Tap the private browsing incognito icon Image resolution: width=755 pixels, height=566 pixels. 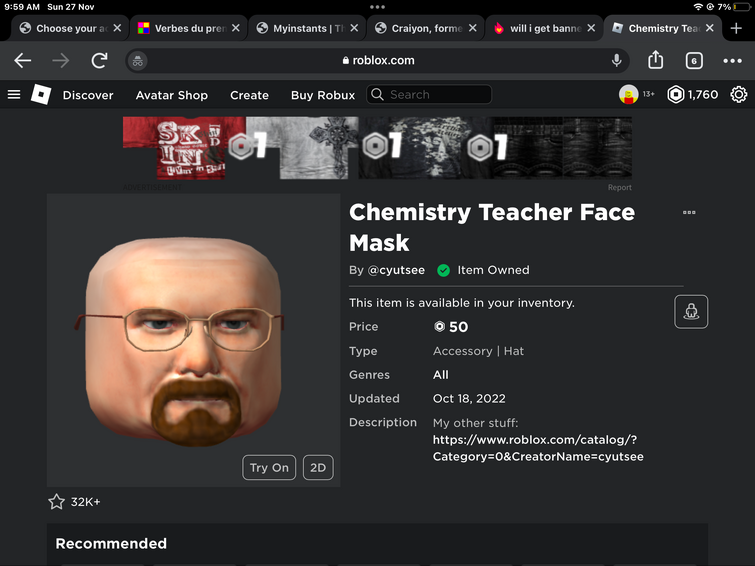pyautogui.click(x=138, y=61)
